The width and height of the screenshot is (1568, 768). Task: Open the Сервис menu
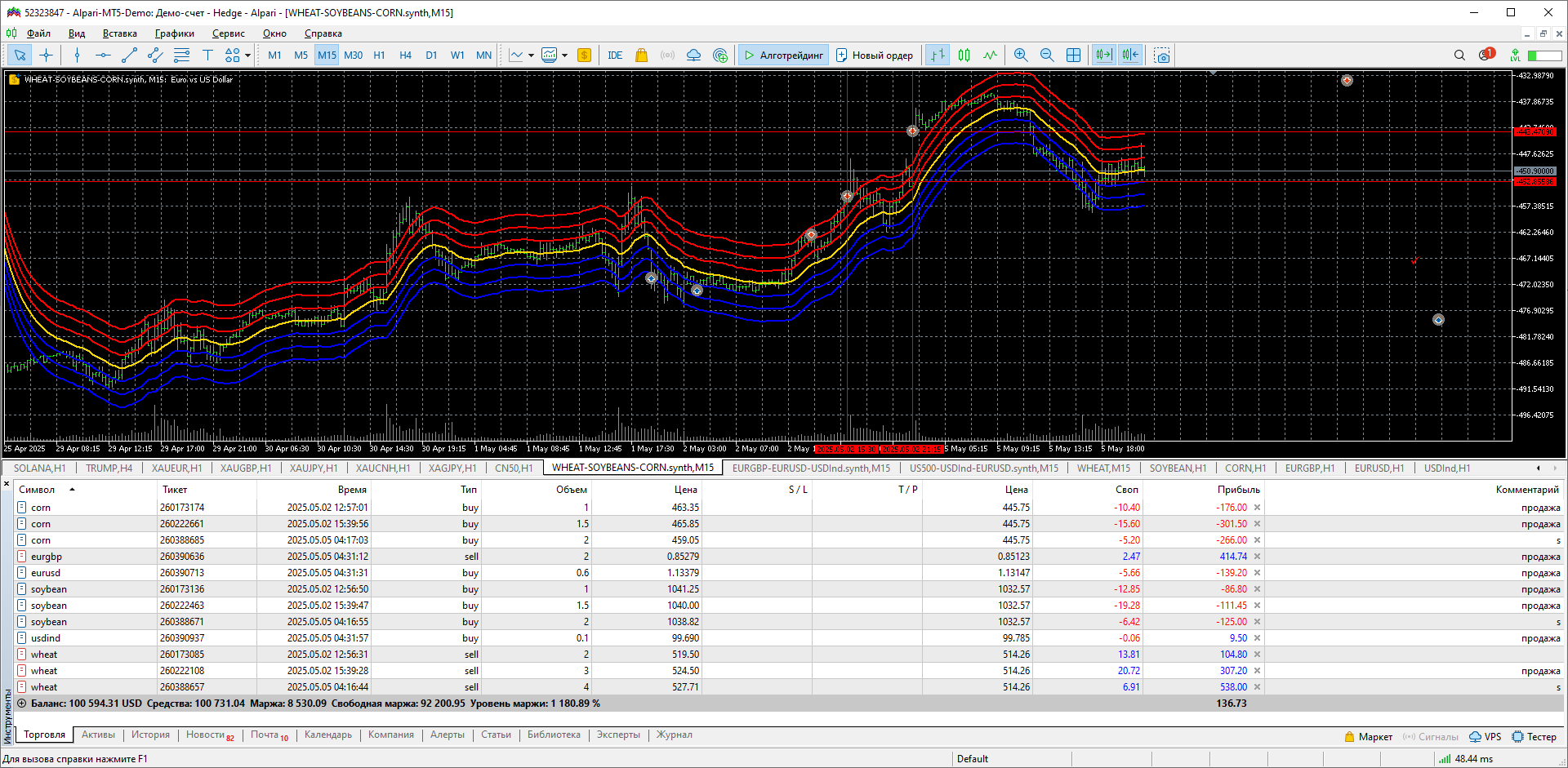(228, 33)
